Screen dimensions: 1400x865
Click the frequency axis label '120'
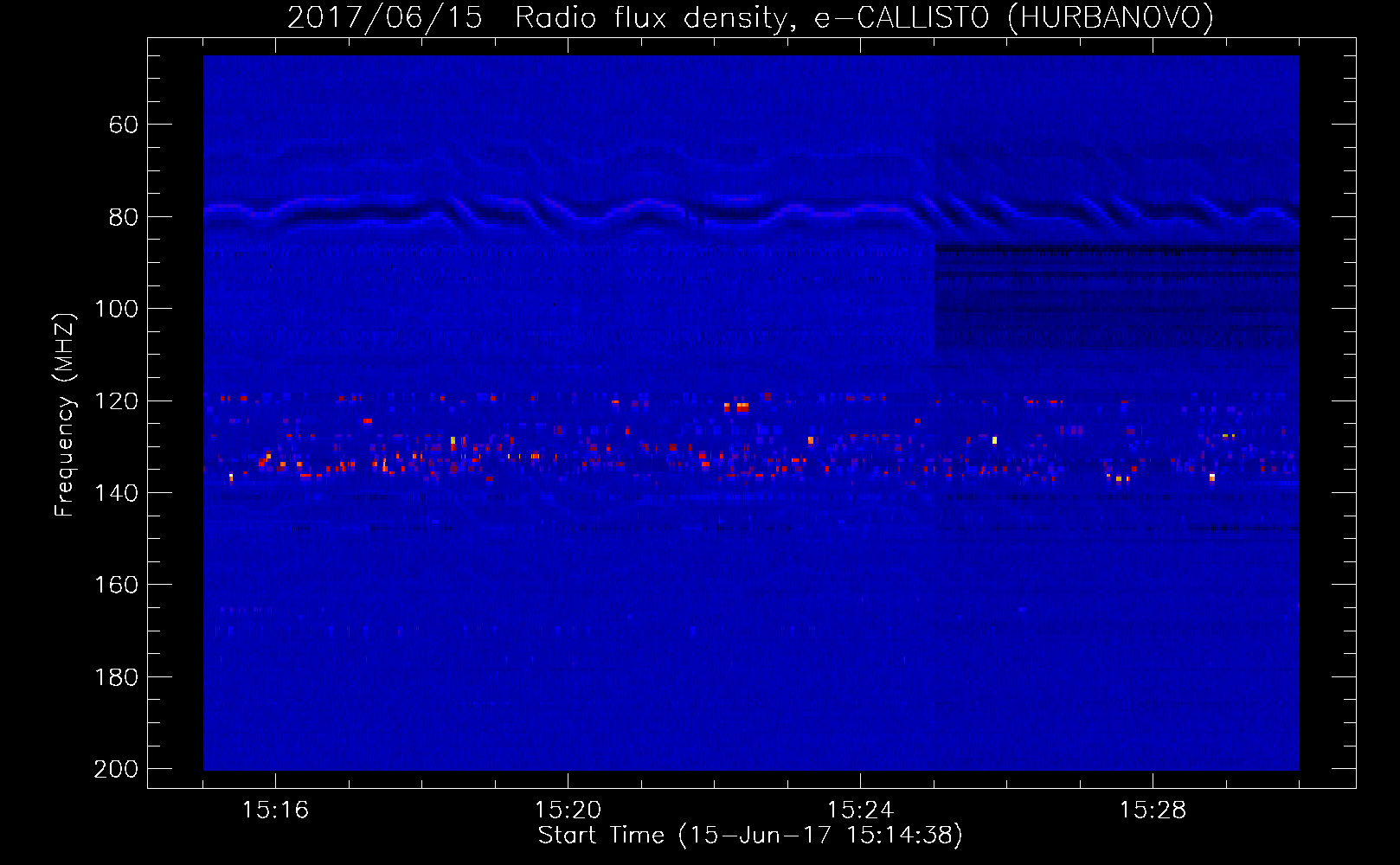point(117,401)
